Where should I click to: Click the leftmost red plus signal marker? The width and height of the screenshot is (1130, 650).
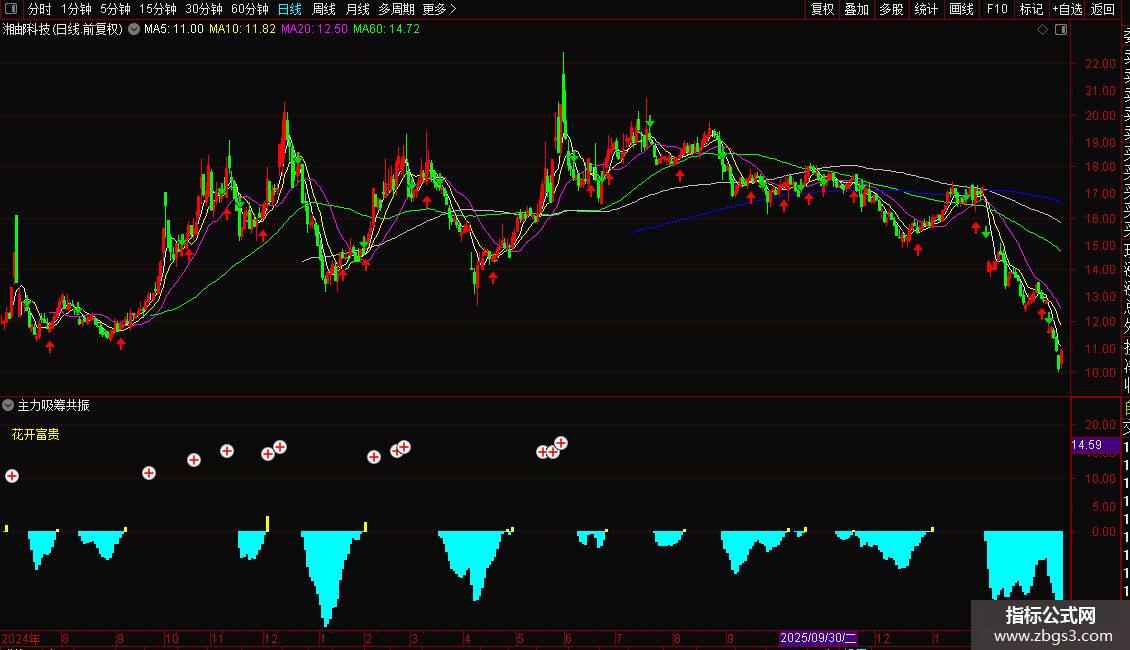click(x=12, y=476)
